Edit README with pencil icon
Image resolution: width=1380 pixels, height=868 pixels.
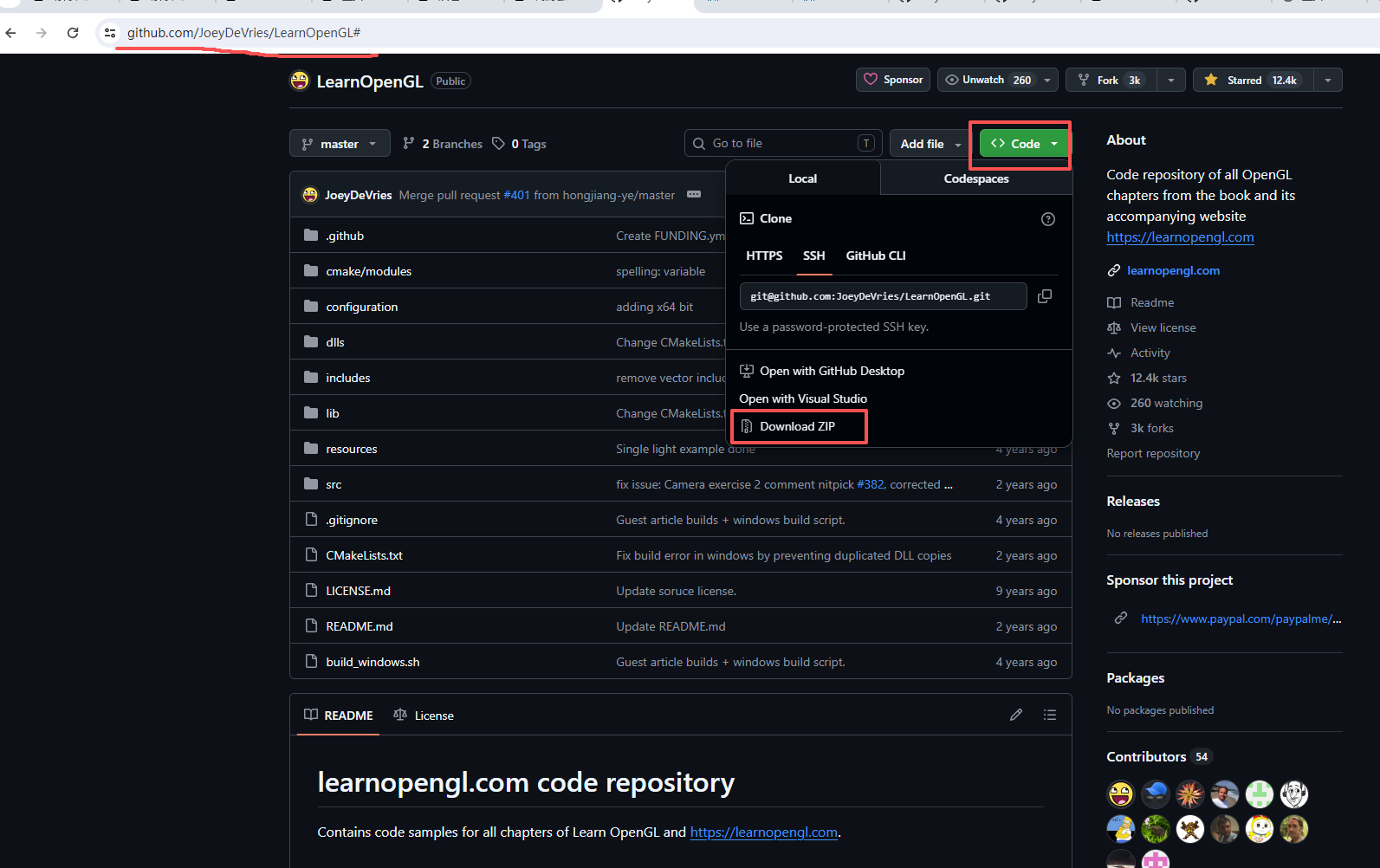1016,715
